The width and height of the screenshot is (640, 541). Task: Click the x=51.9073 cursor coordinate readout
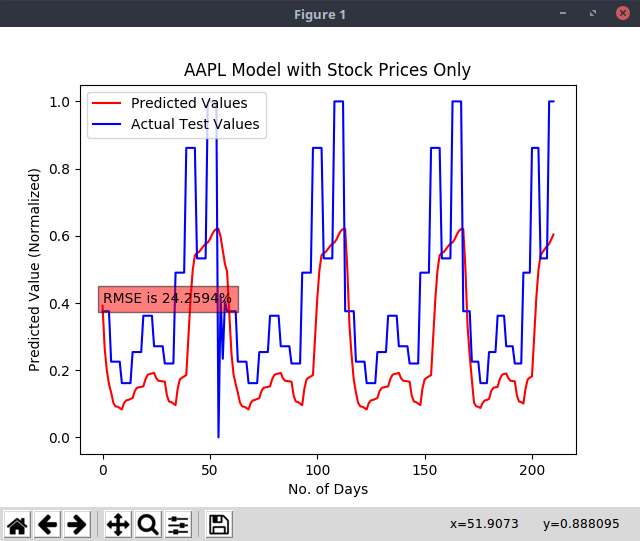point(484,524)
